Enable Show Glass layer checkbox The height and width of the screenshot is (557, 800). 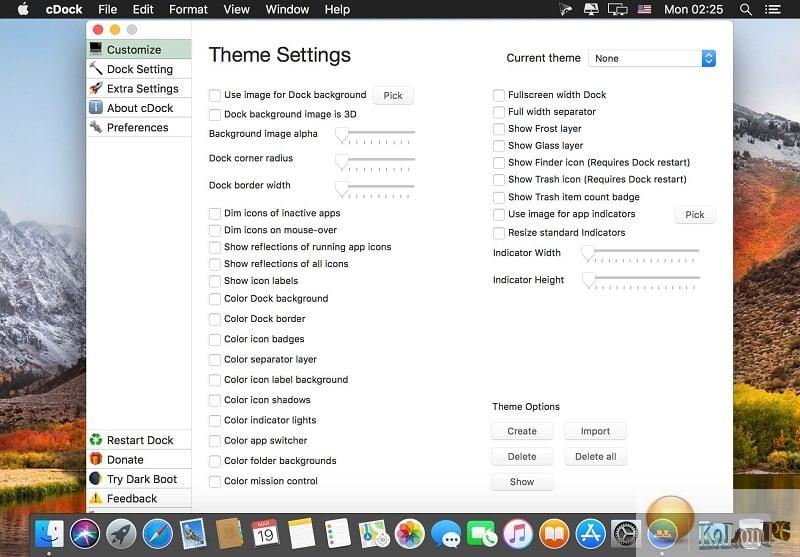(x=499, y=146)
